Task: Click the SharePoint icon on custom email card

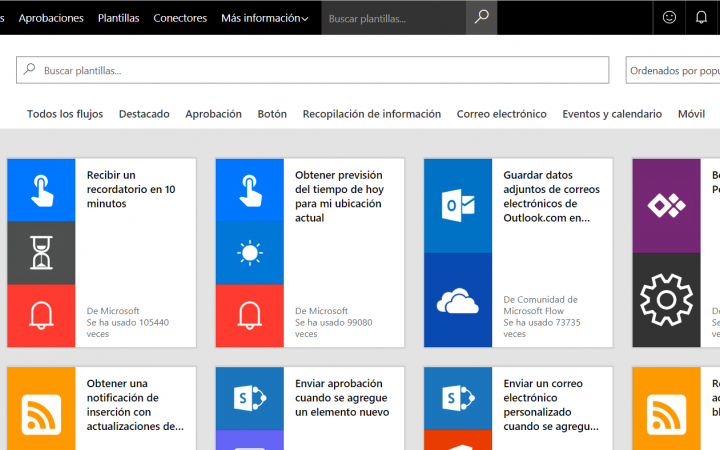Action: [x=458, y=398]
